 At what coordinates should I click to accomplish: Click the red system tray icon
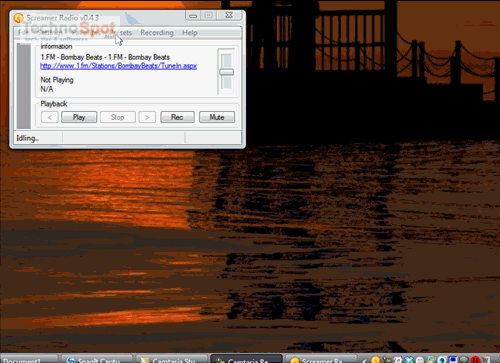475,360
